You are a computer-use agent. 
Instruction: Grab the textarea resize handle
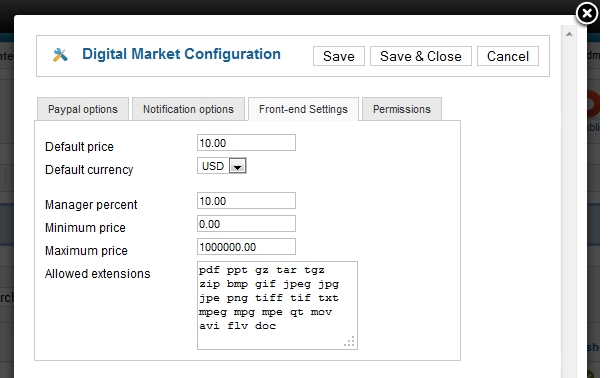coord(350,342)
